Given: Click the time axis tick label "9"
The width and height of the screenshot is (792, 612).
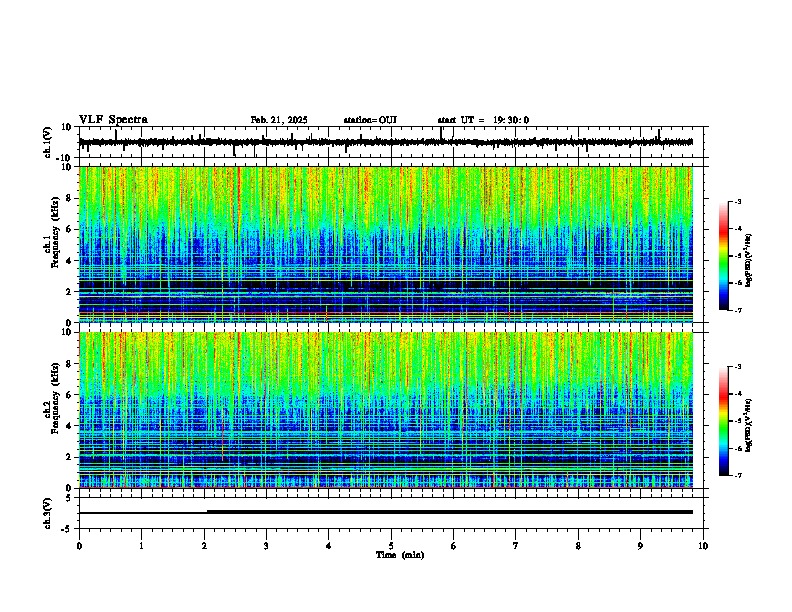Looking at the screenshot, I should (x=640, y=546).
